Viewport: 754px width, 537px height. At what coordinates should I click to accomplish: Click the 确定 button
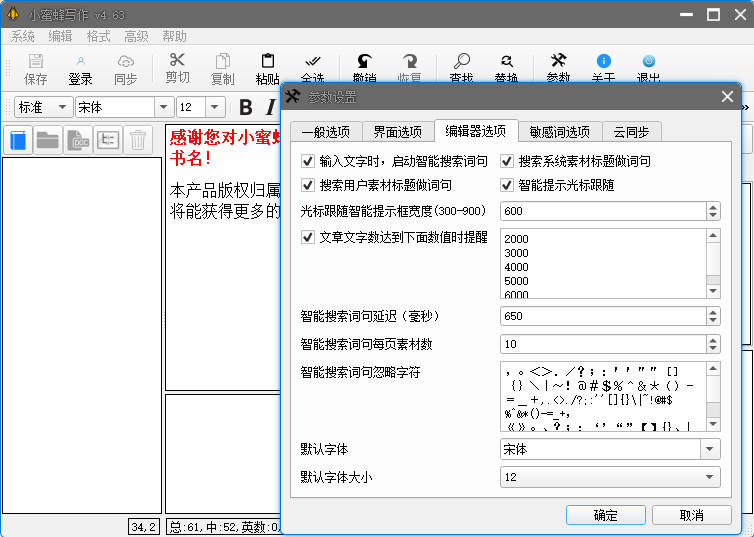click(x=605, y=515)
